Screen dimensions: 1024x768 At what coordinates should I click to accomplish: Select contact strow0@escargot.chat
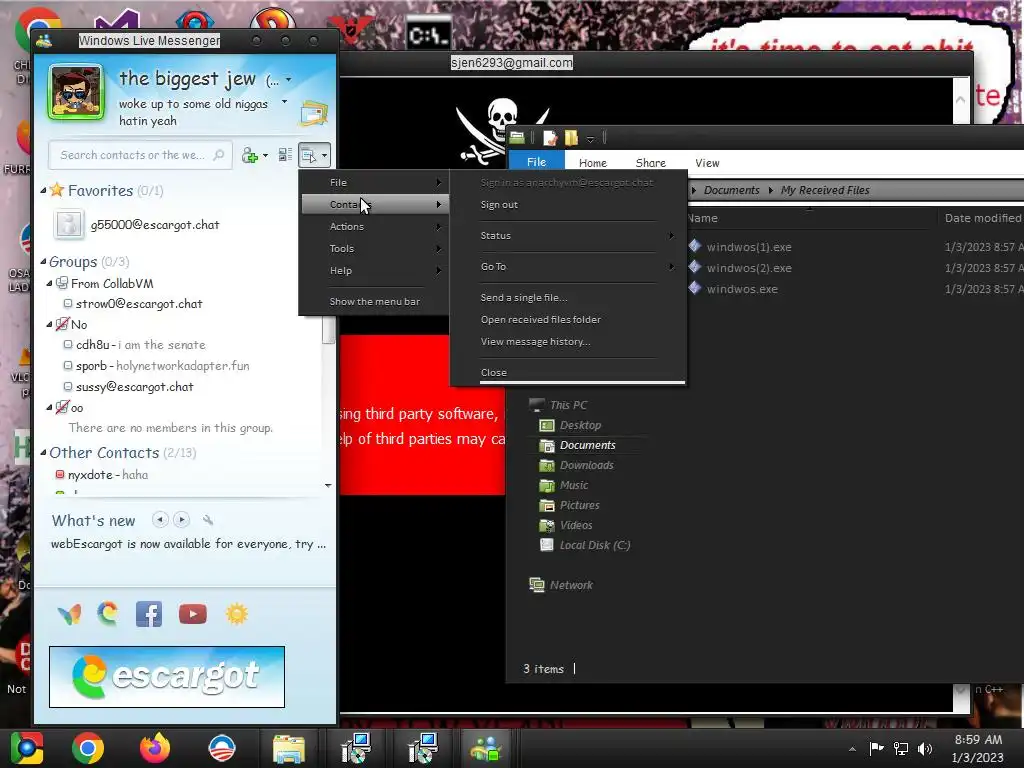(138, 304)
